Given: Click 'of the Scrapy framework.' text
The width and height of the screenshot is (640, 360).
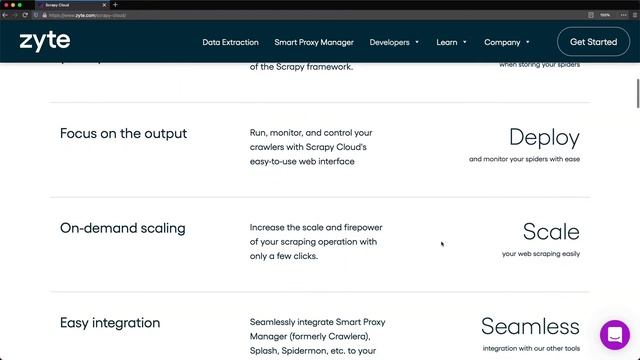Looking at the screenshot, I should pos(301,67).
